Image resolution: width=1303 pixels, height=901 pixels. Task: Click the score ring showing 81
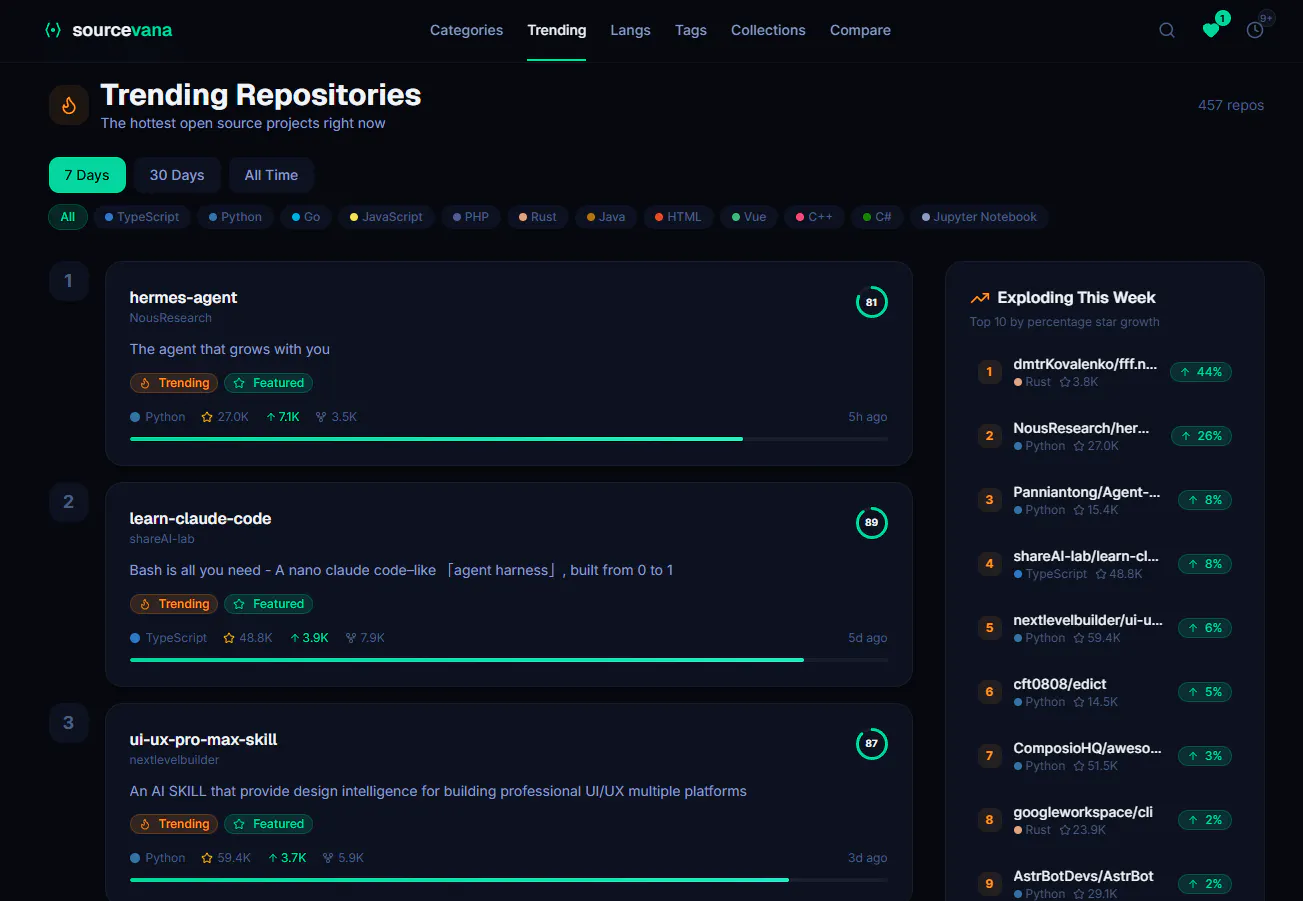(x=871, y=302)
